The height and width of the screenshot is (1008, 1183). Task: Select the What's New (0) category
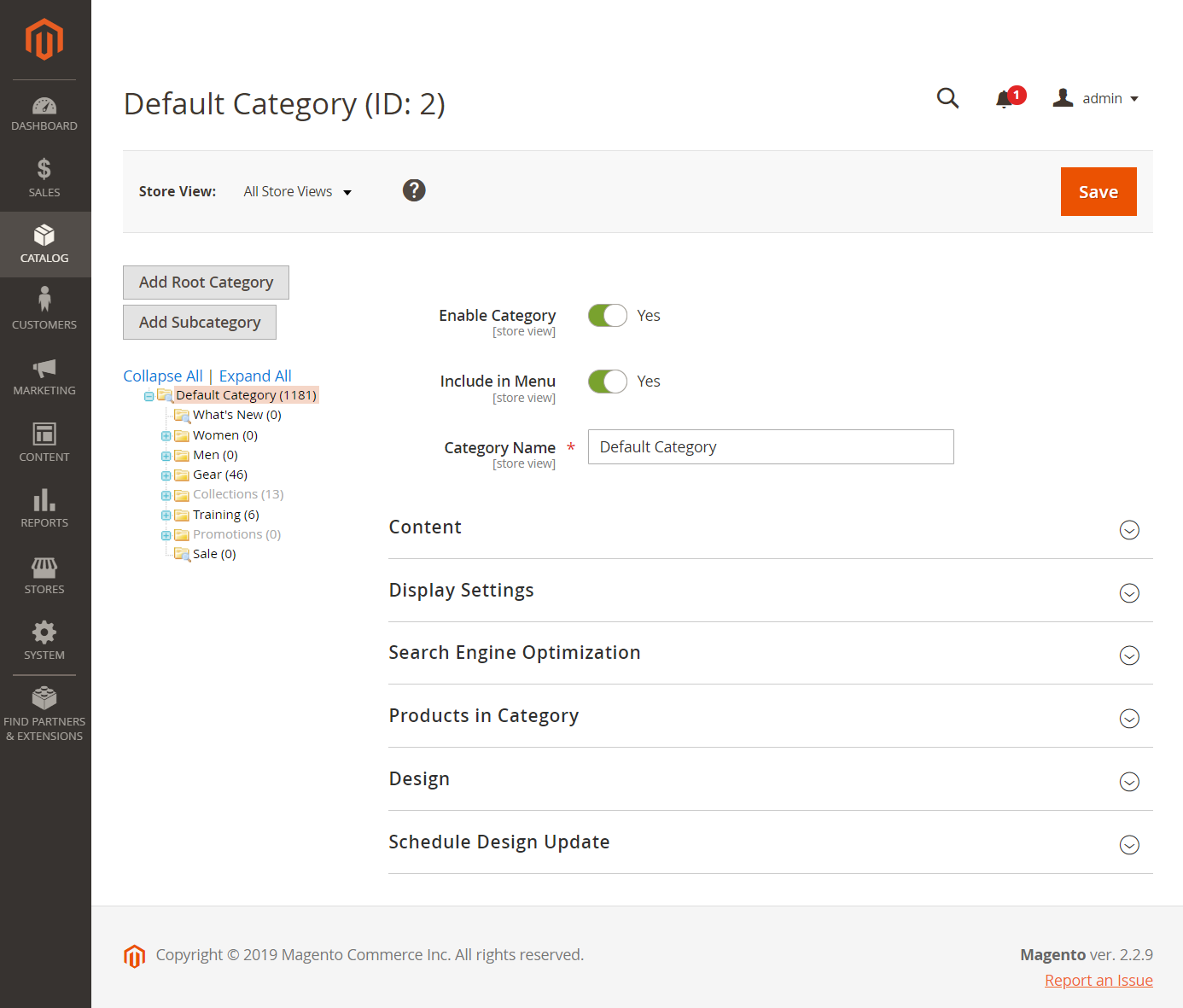[236, 416]
